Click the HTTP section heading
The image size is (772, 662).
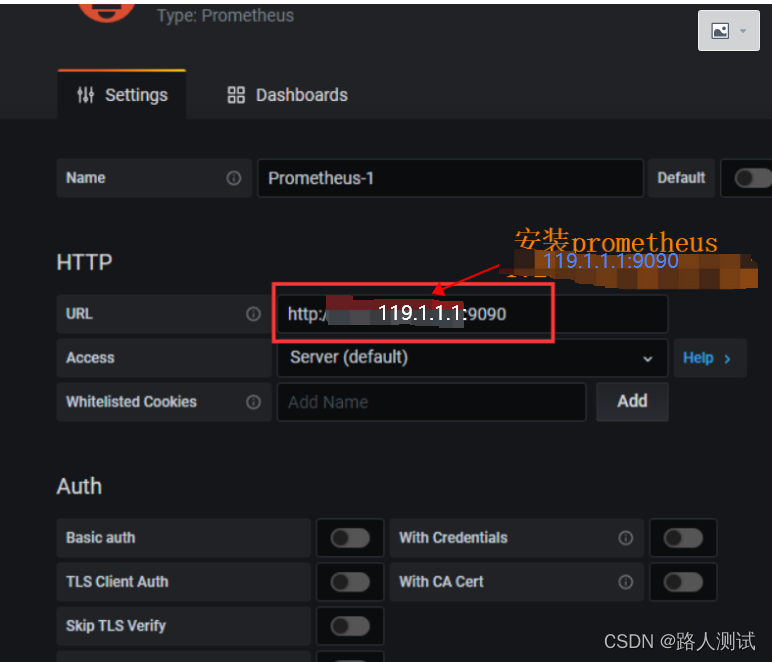coord(84,262)
